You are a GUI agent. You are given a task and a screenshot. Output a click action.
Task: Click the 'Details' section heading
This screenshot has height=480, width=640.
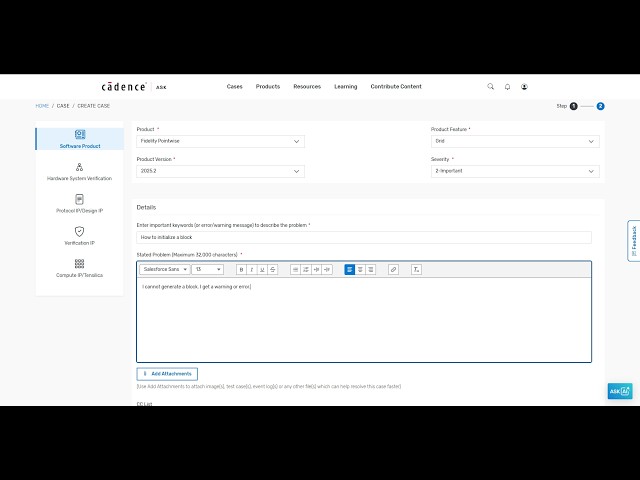point(146,207)
